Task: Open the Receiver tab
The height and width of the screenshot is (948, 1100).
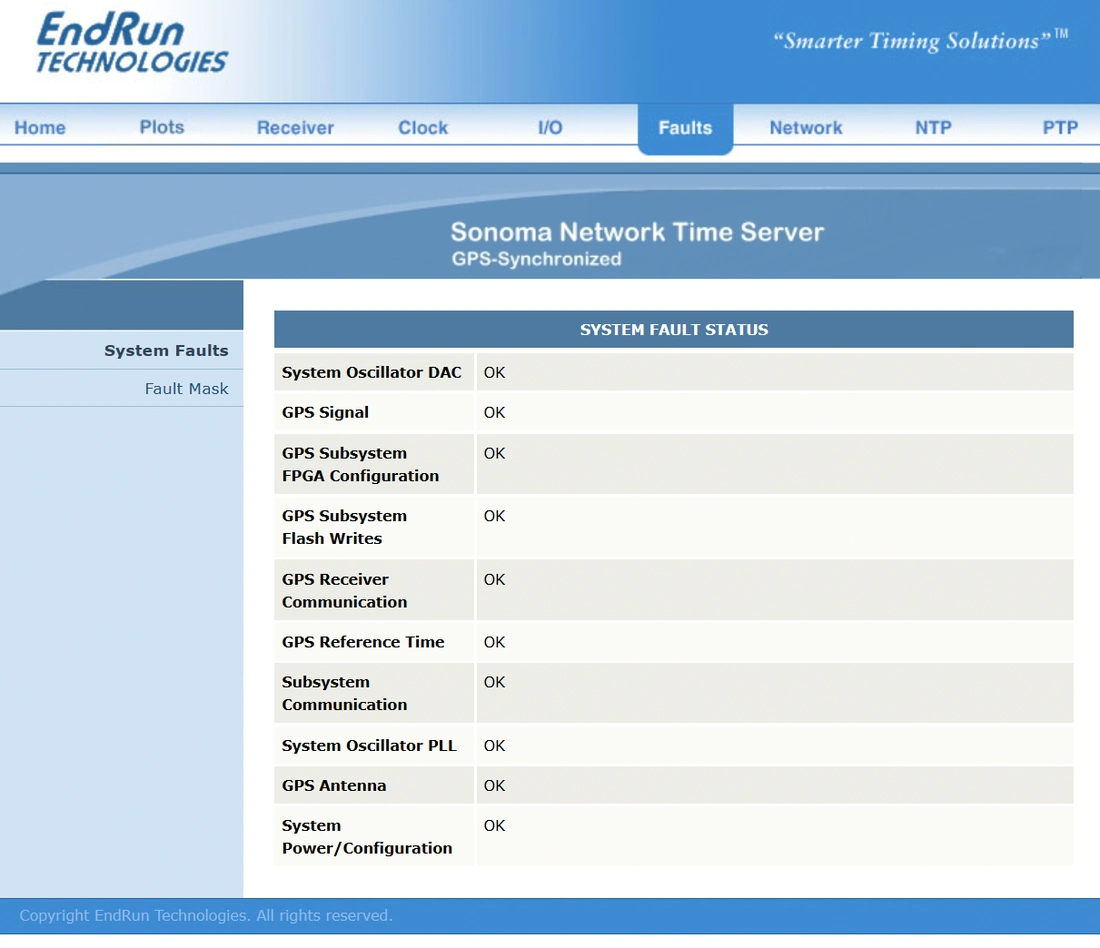Action: 295,128
